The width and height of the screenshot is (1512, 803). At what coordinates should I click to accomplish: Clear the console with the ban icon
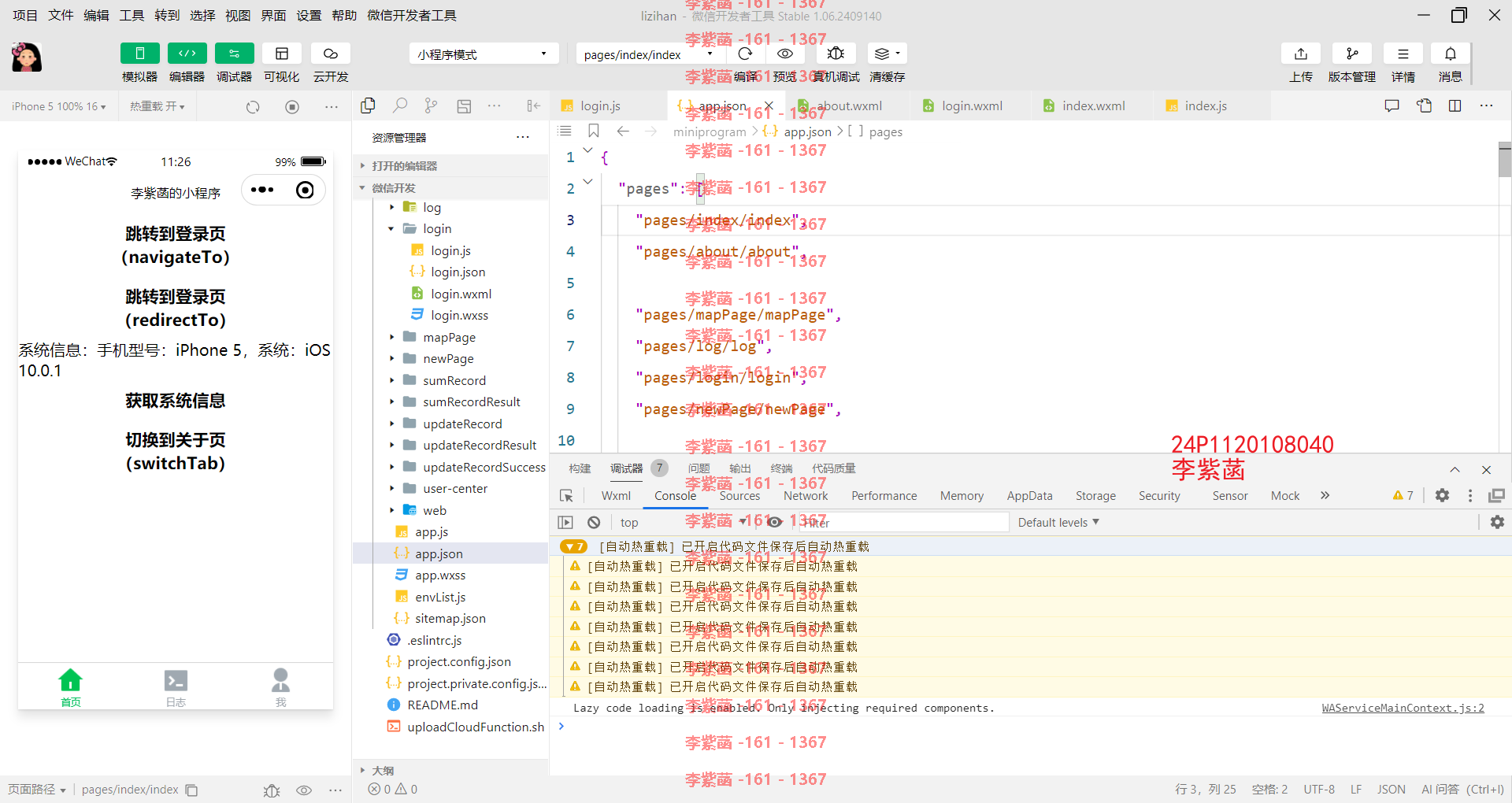pyautogui.click(x=594, y=522)
